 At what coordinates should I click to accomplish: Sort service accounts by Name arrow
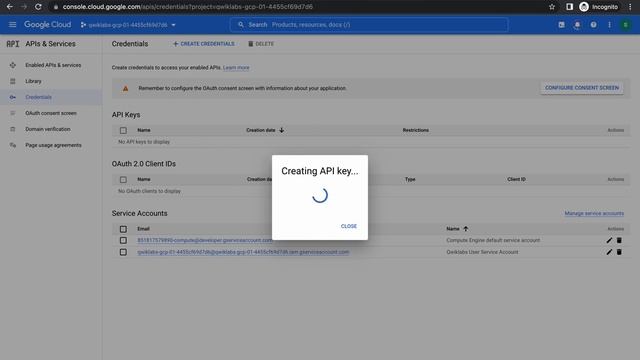tap(465, 229)
